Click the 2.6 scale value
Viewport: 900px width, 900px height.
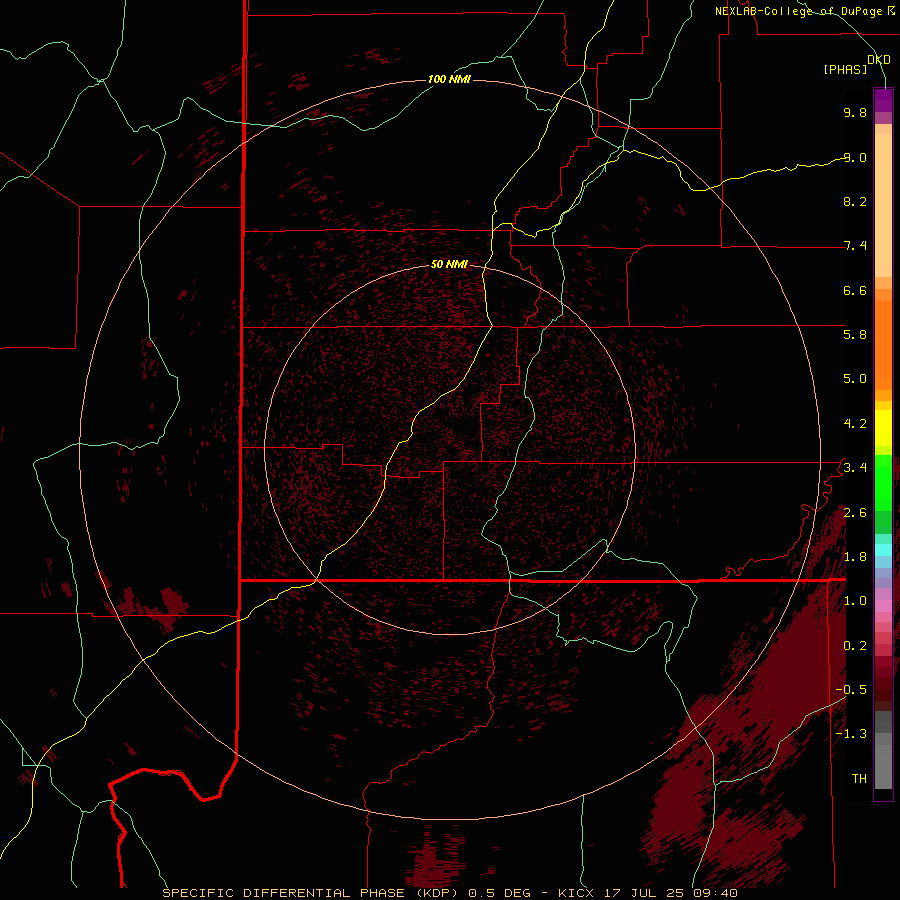[x=855, y=513]
